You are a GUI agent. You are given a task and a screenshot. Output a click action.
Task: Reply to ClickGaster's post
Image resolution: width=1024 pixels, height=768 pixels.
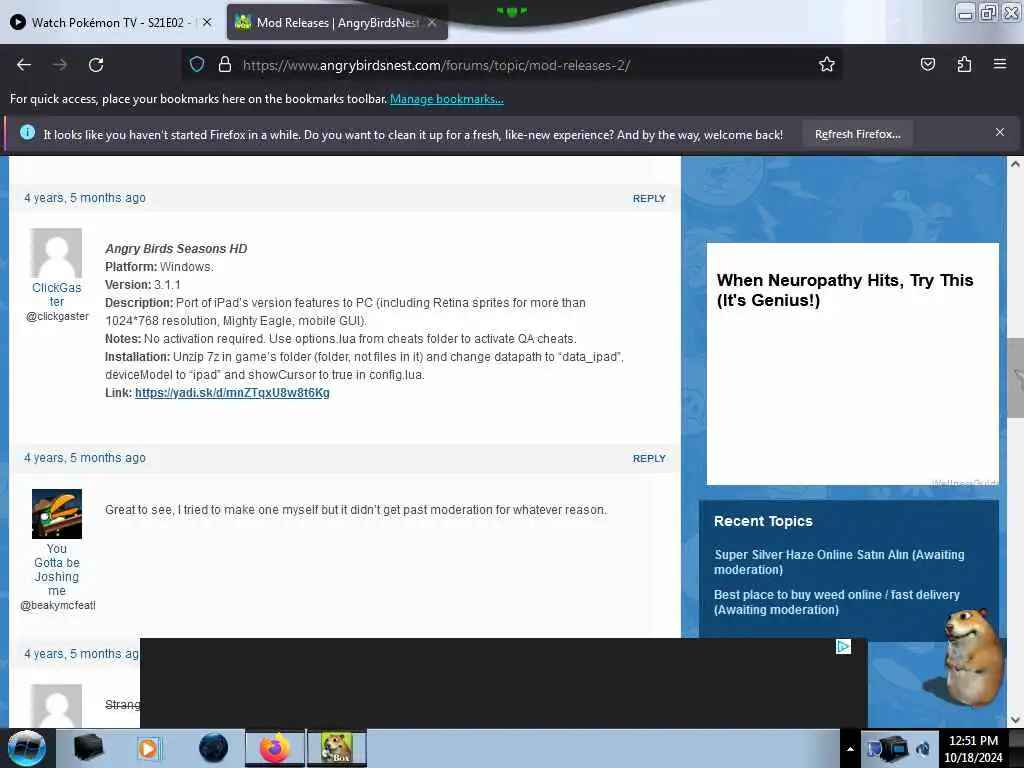649,199
